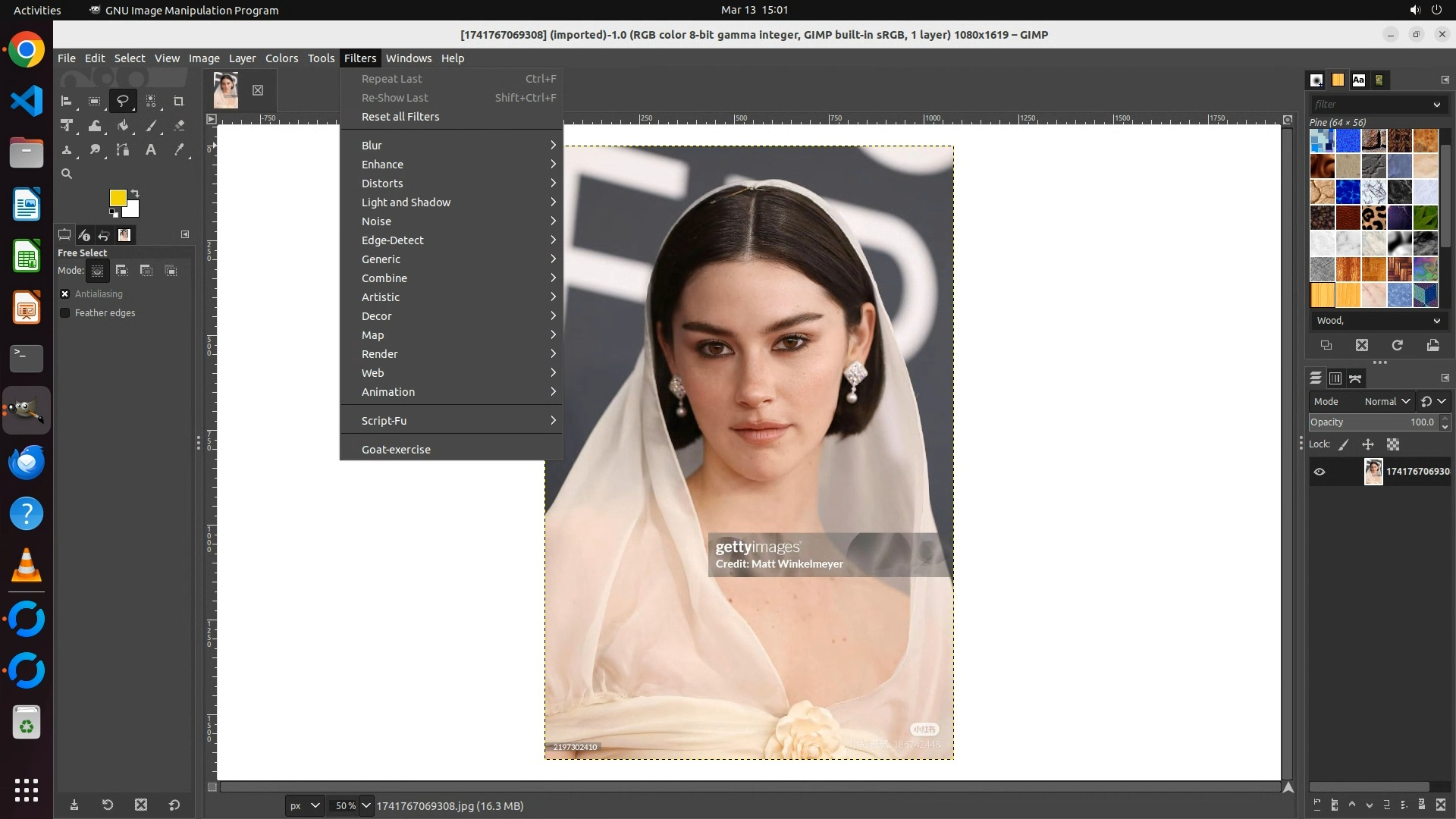Select the Crop tool
Screen dimensions: 1456x819
click(x=179, y=101)
